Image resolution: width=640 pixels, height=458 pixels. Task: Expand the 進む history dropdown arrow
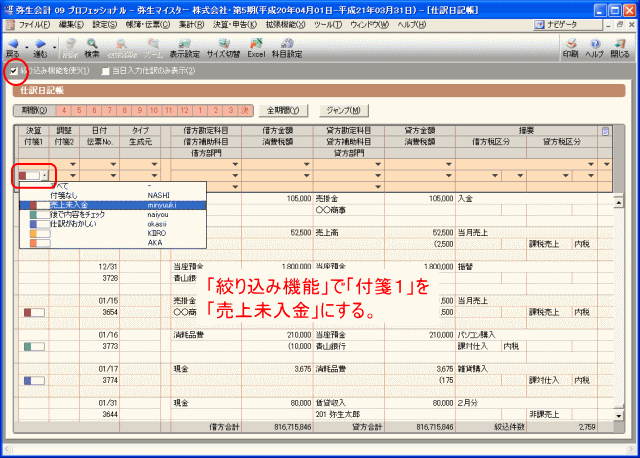pos(54,47)
